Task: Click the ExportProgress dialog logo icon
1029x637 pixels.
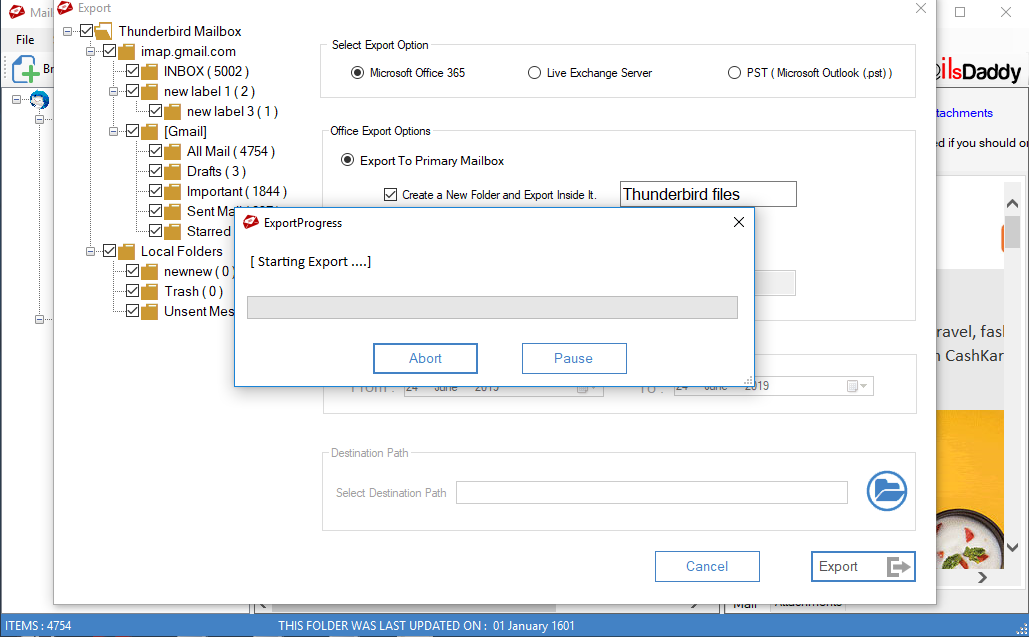Action: coord(251,222)
